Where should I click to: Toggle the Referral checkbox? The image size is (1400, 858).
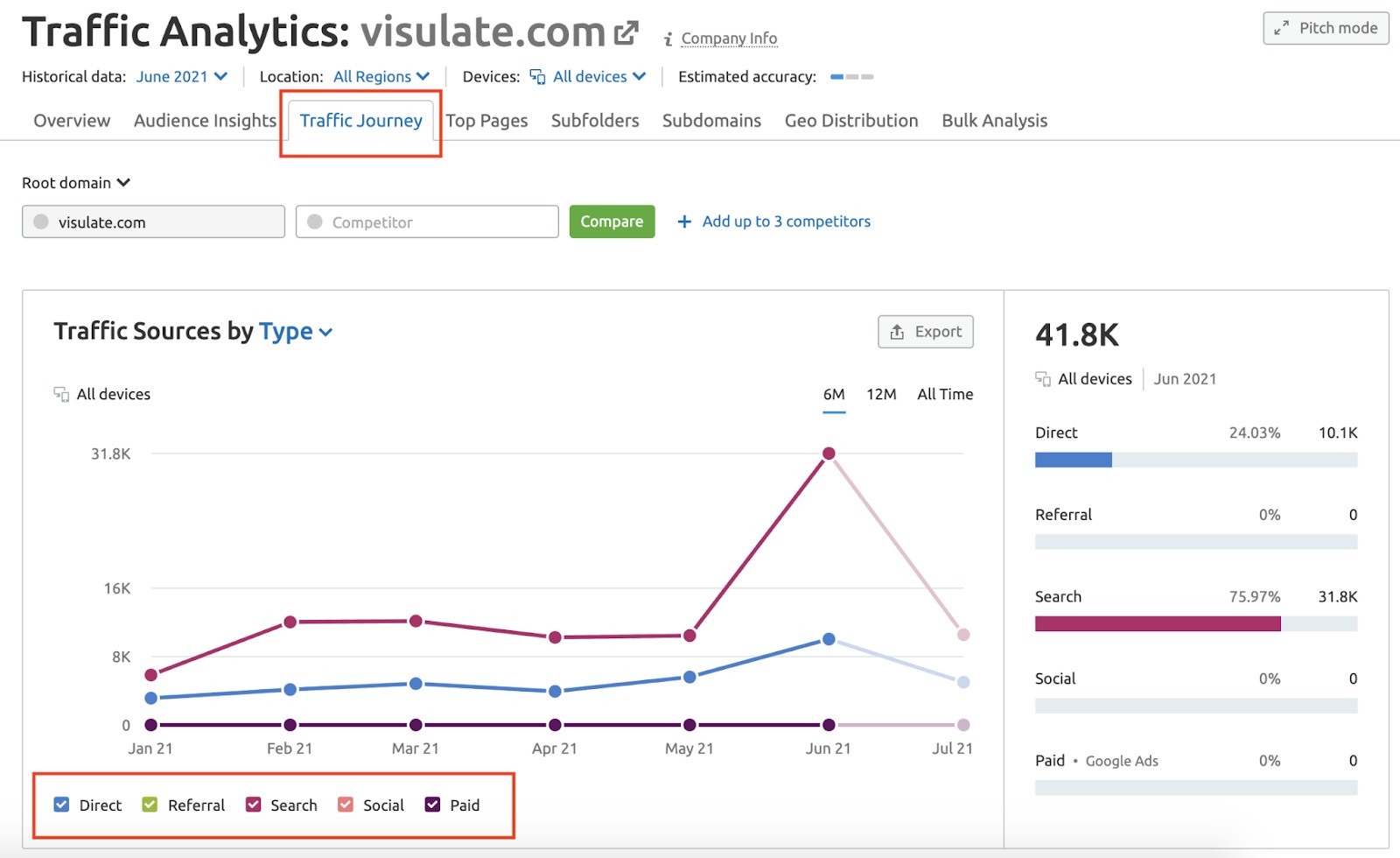coord(150,805)
